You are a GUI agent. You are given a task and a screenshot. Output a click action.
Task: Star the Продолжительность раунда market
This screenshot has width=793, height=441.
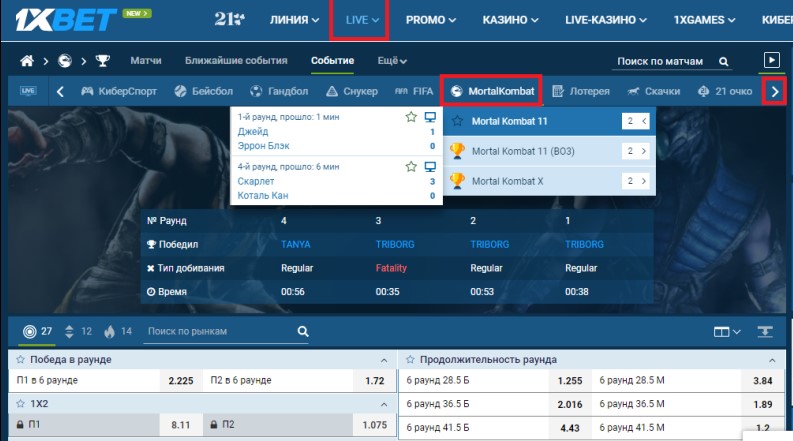[x=410, y=359]
